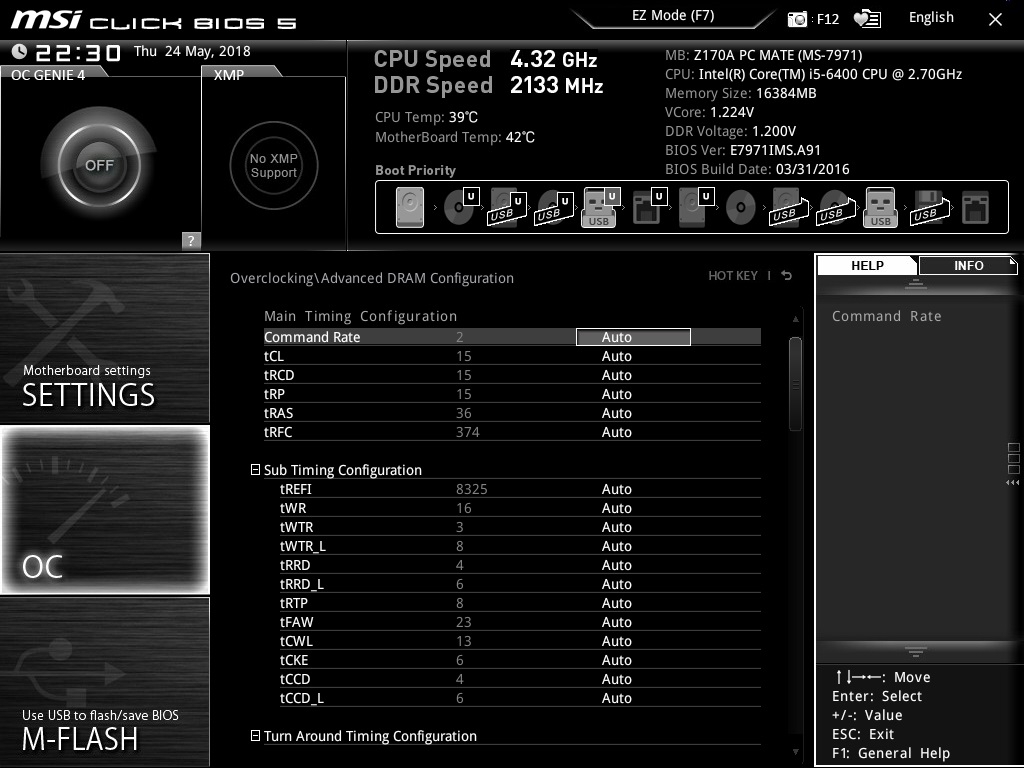Toggle the OC Genie 4 OFF knob
This screenshot has height=768, width=1024.
99,165
